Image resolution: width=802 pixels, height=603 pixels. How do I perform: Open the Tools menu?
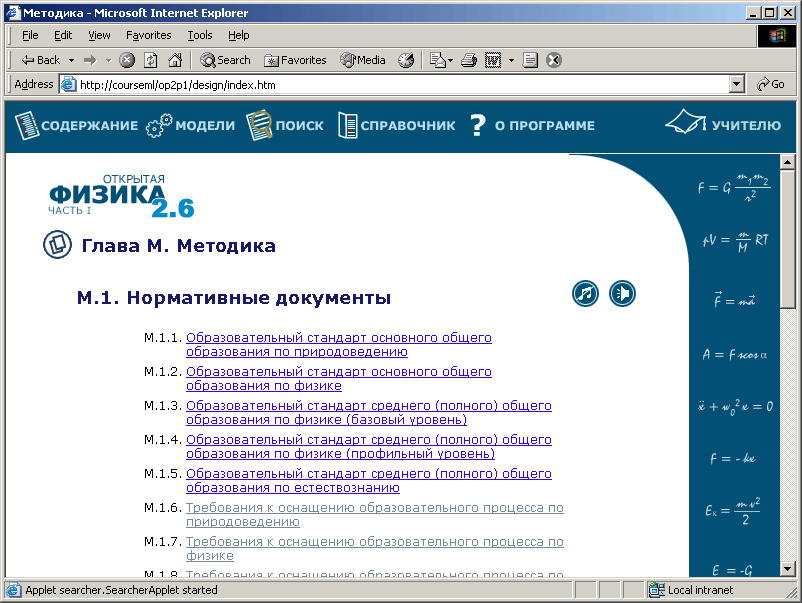point(200,35)
